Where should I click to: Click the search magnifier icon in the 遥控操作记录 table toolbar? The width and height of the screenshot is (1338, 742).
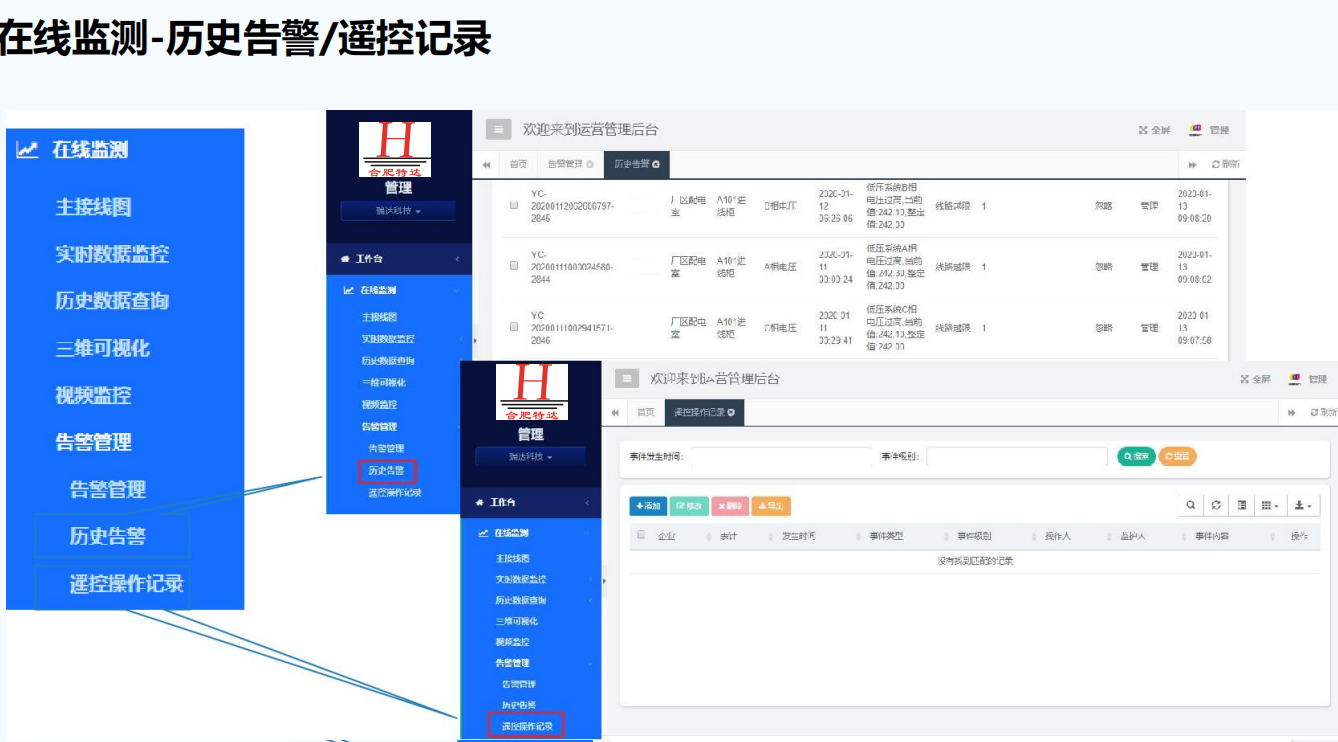pyautogui.click(x=1190, y=505)
